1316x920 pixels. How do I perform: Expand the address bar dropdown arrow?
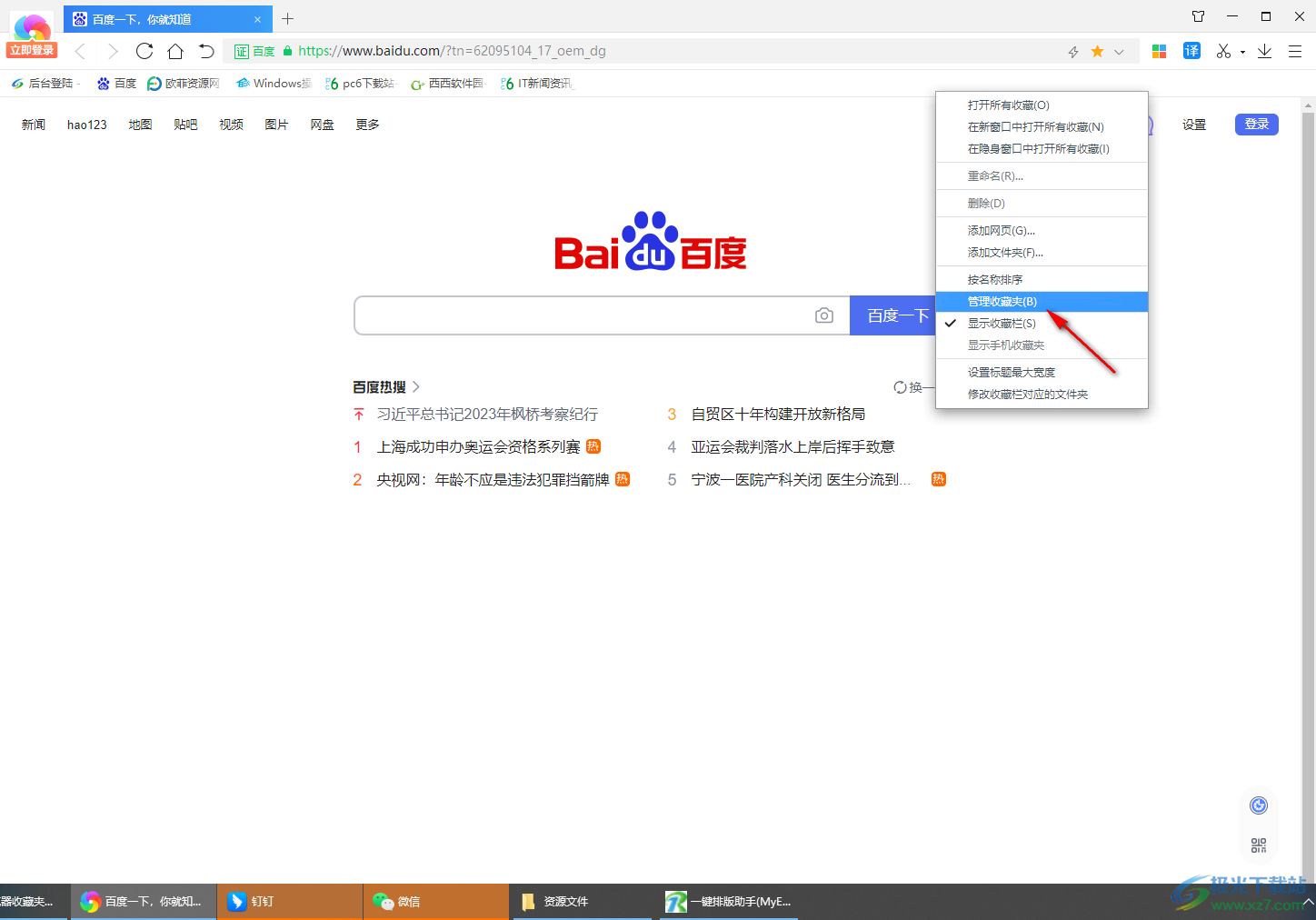coord(1119,52)
